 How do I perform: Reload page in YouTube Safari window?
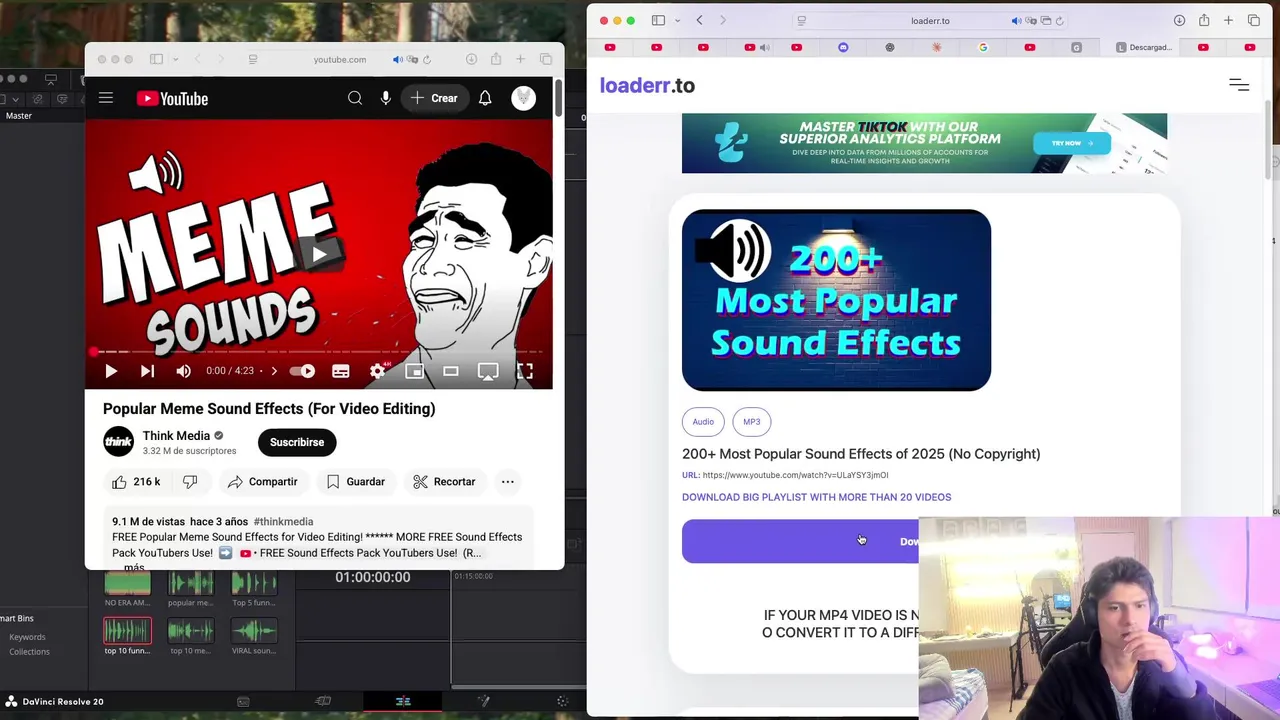pyautogui.click(x=427, y=60)
